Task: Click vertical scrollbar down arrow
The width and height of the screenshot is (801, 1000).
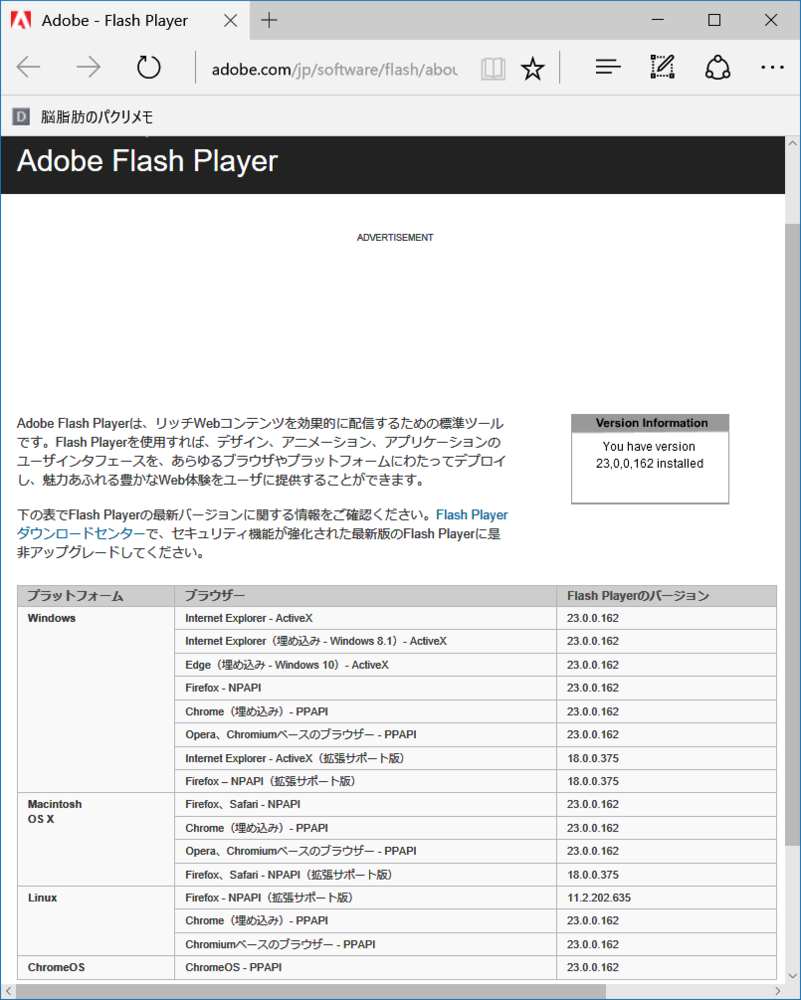Action: tap(793, 976)
